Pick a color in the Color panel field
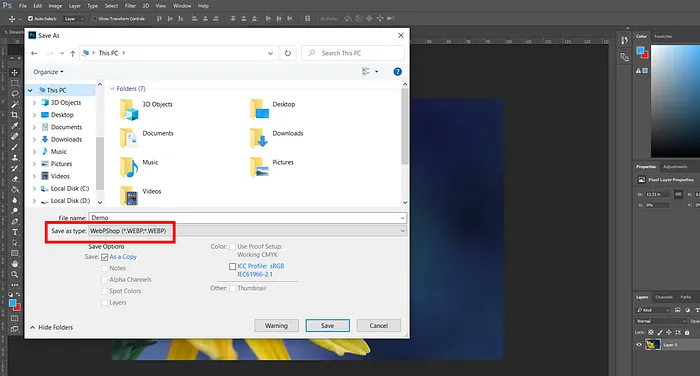700x376 pixels. pos(675,101)
